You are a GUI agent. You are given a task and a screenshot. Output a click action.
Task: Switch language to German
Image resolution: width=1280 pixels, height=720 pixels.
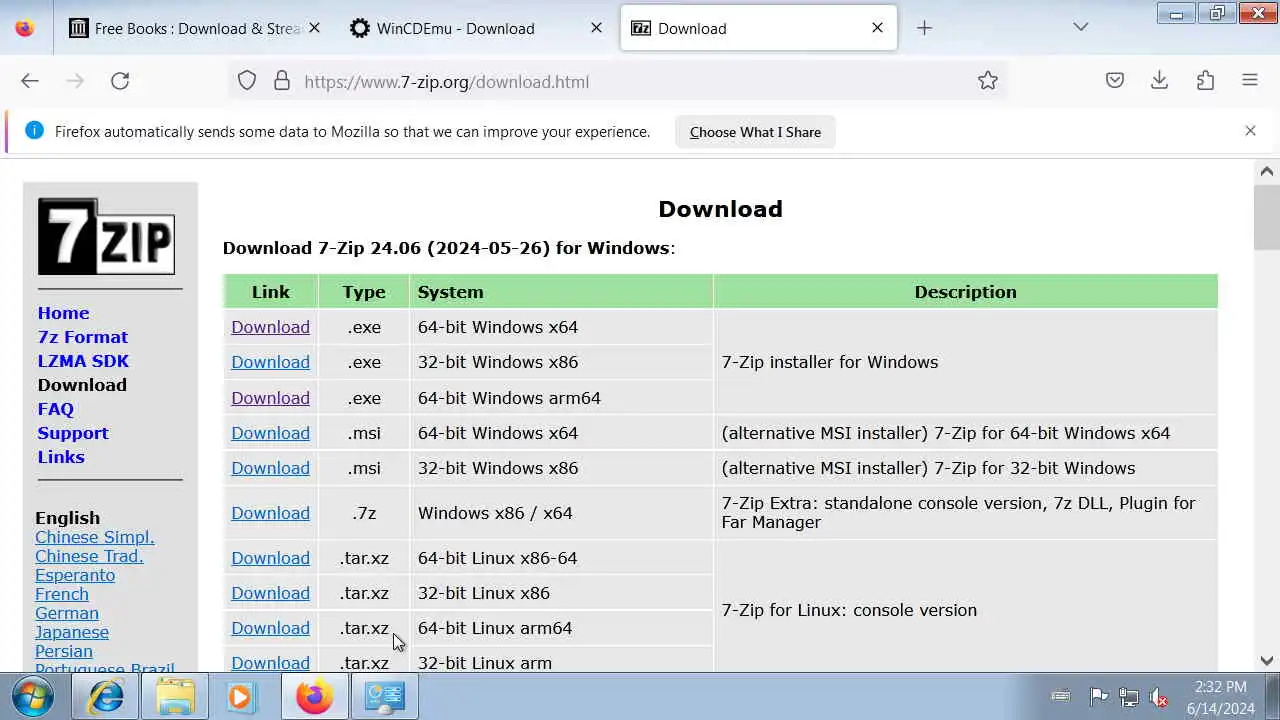point(67,613)
